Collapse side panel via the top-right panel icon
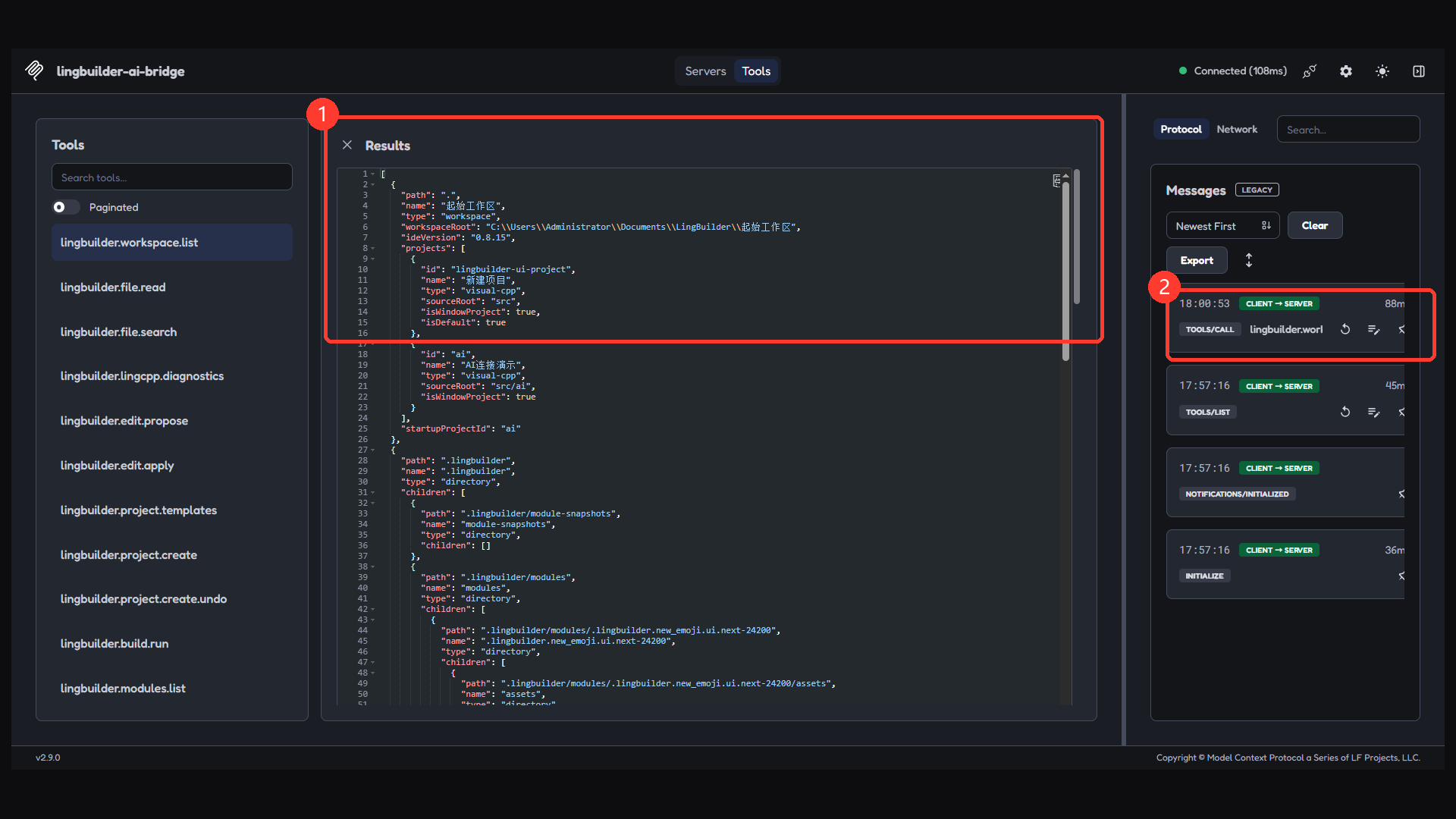The width and height of the screenshot is (1456, 819). [1419, 71]
